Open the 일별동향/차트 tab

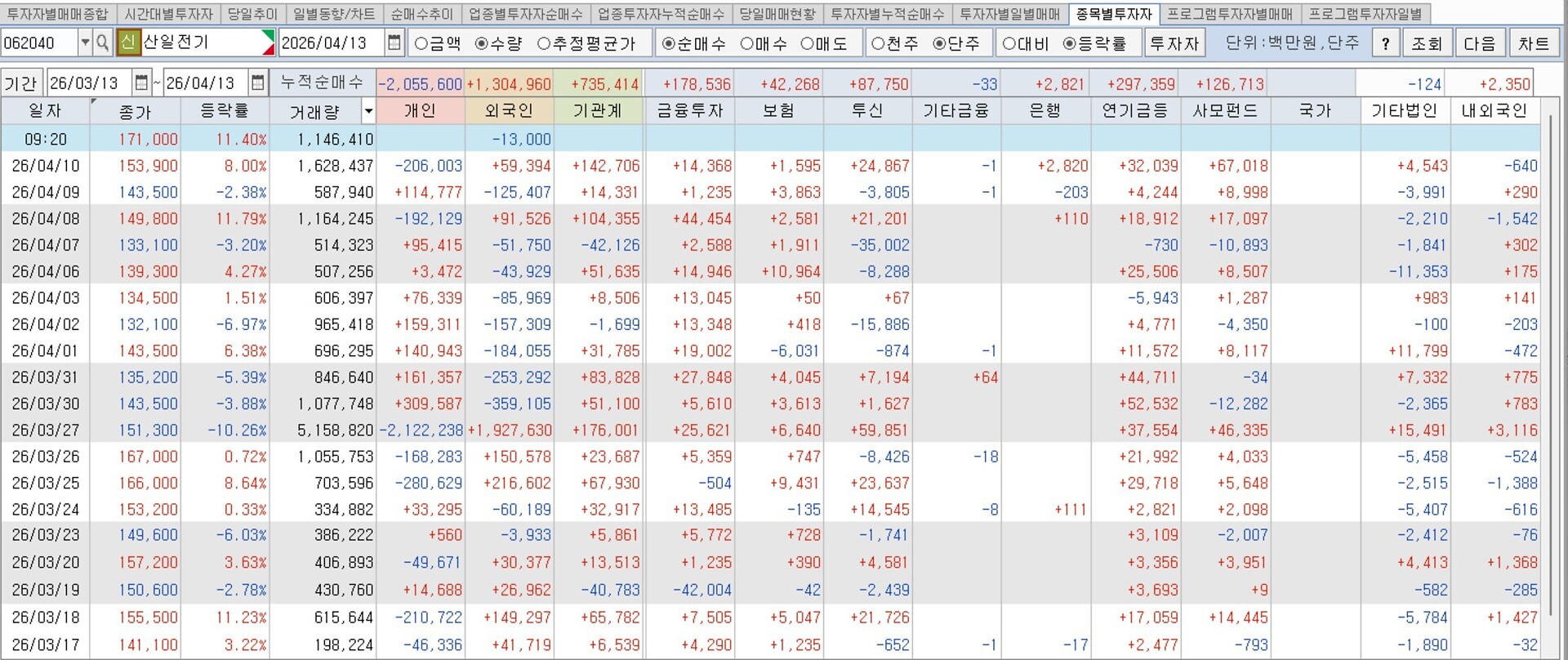pyautogui.click(x=334, y=14)
